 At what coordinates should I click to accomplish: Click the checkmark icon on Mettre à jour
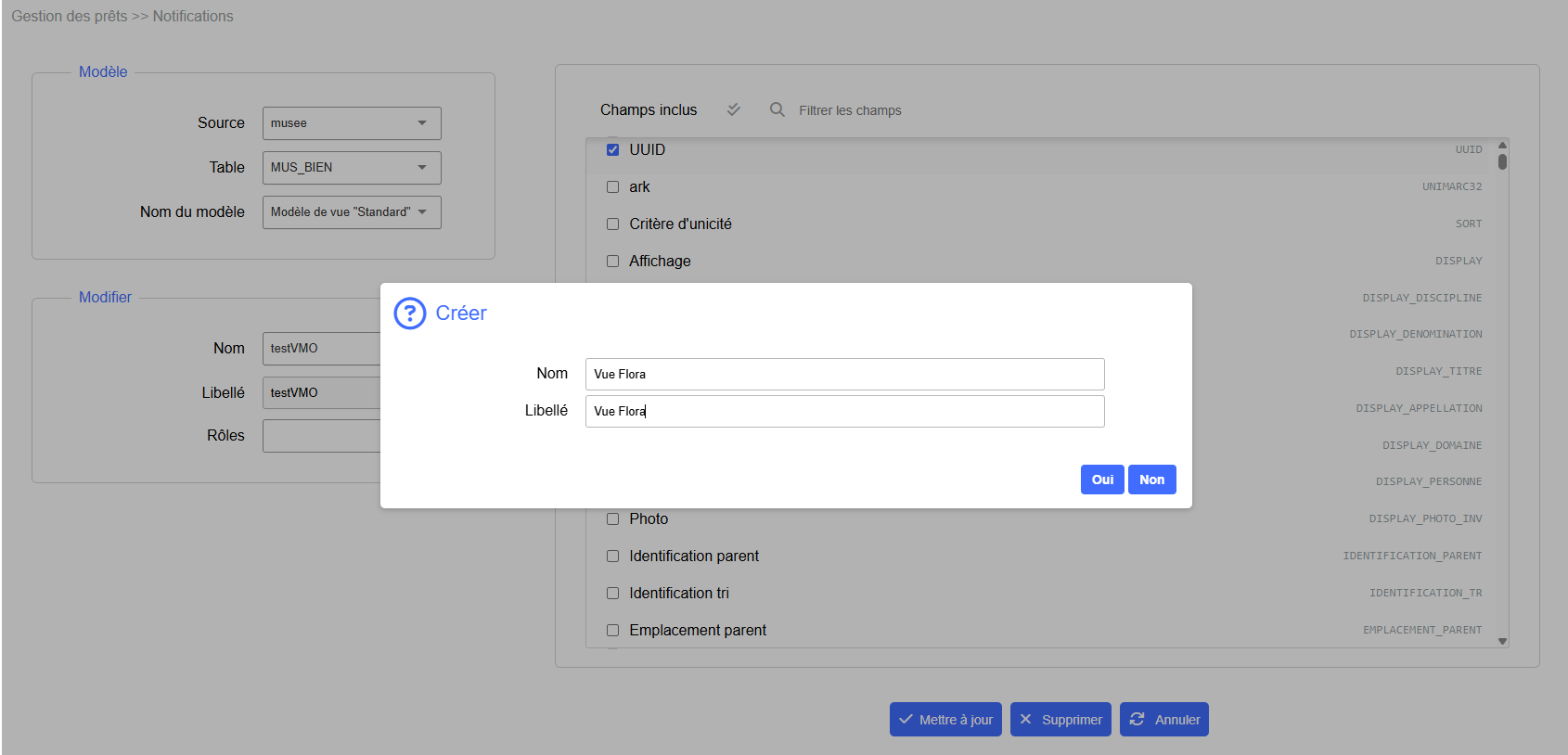[x=906, y=719]
